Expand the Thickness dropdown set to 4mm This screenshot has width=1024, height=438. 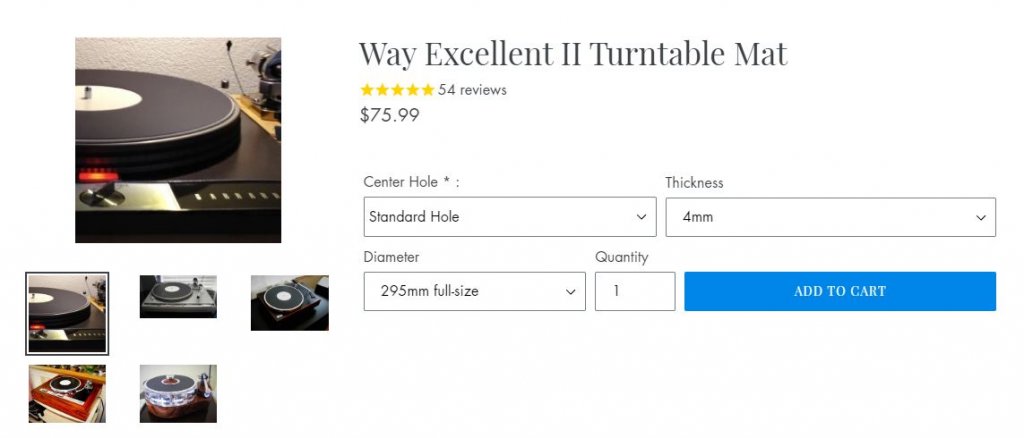coord(830,217)
